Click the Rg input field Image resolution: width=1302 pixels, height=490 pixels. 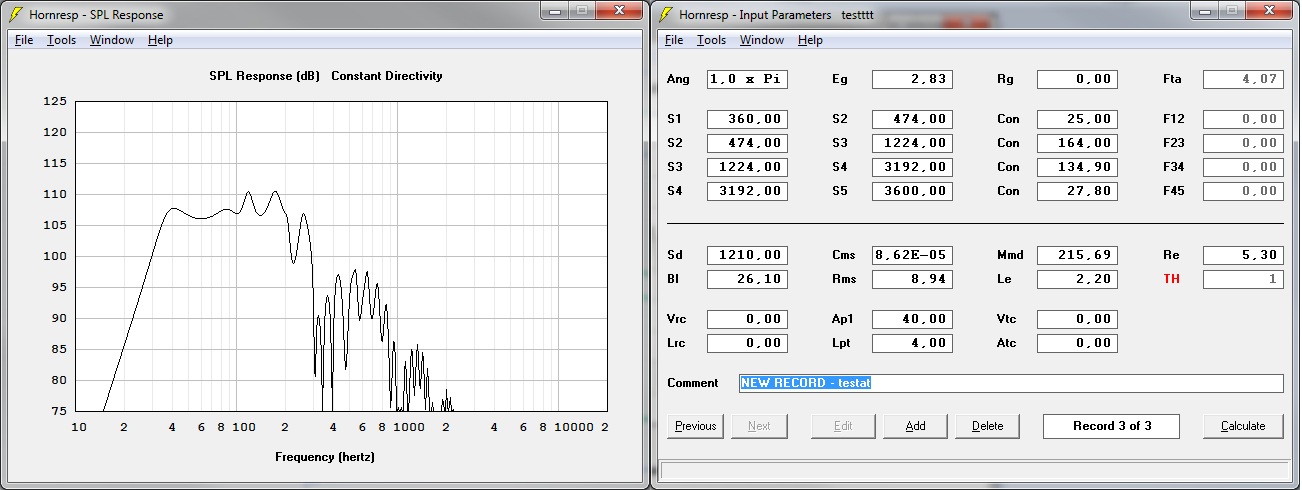[x=1077, y=79]
